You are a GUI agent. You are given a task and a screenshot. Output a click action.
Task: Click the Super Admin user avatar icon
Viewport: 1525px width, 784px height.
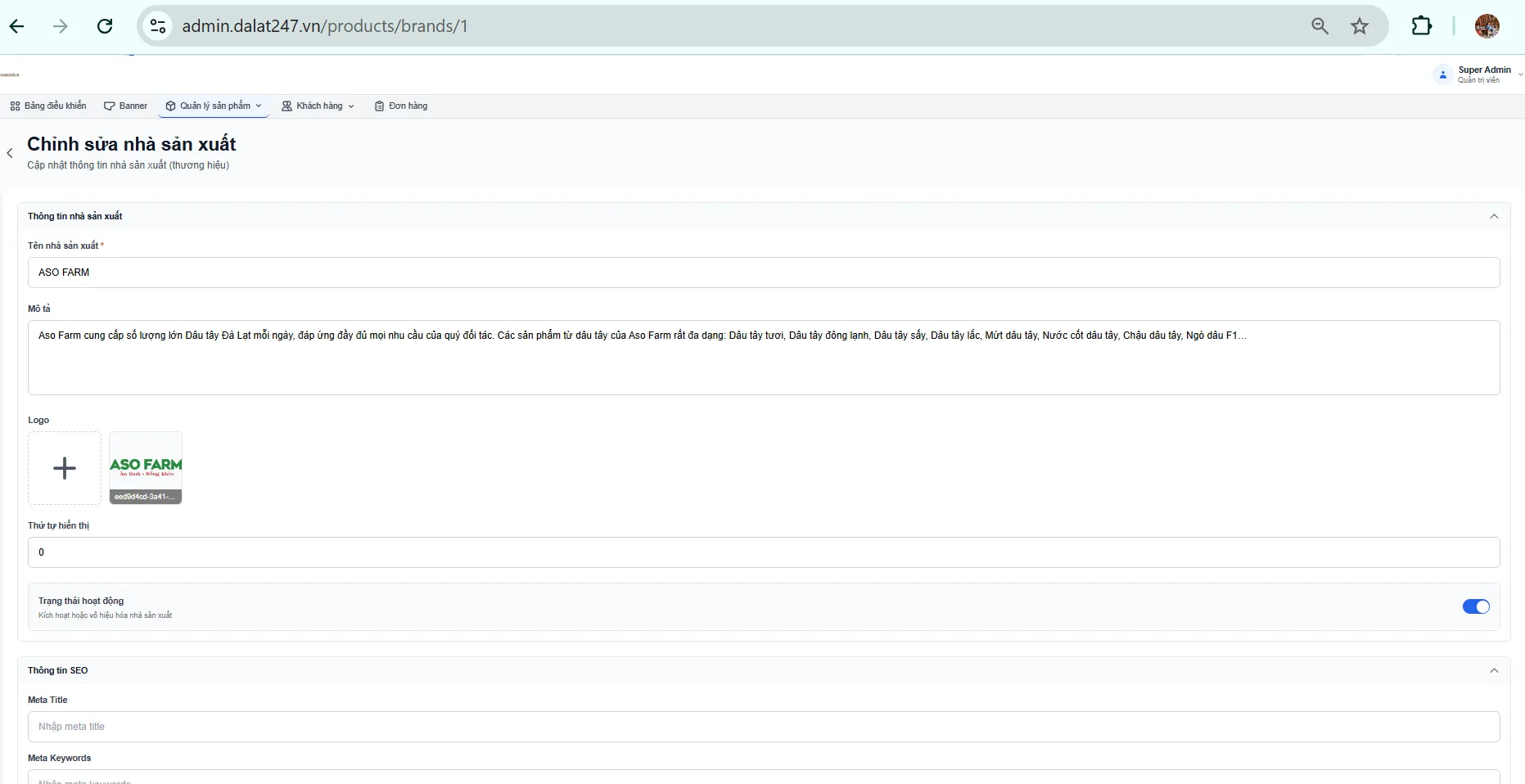point(1443,74)
